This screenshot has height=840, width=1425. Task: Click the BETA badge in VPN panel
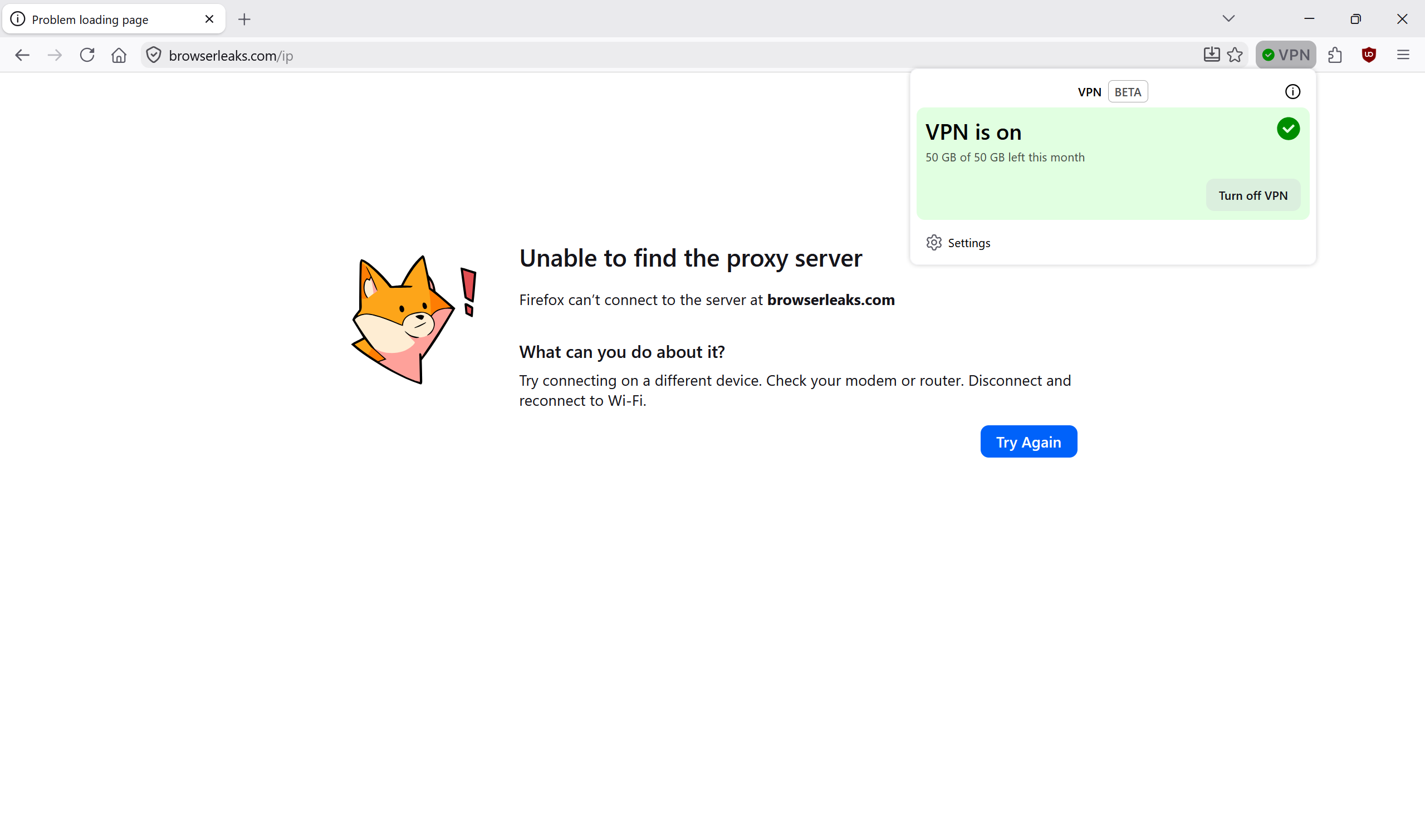1128,92
